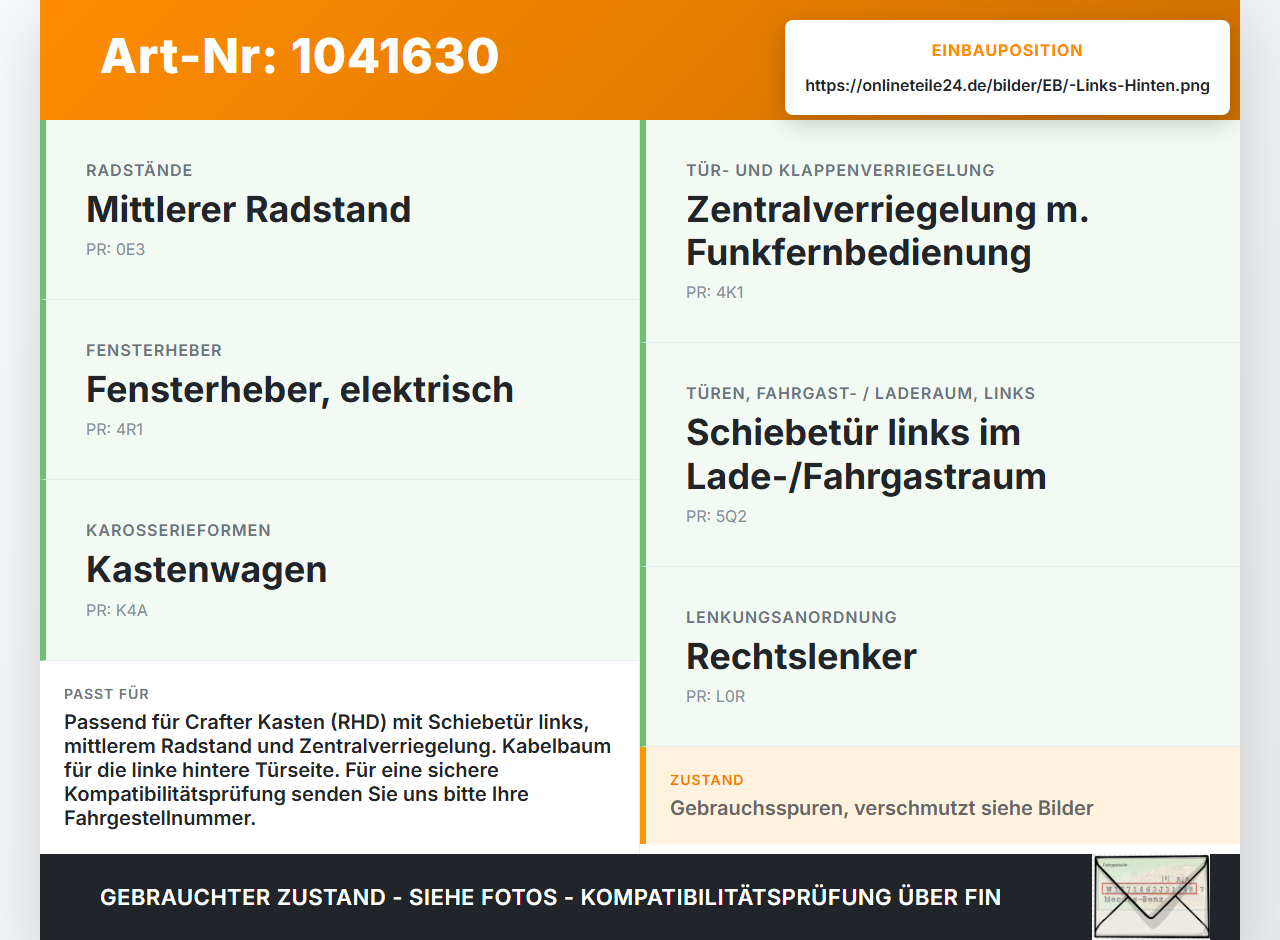The width and height of the screenshot is (1280, 940).
Task: Select the Rechtslenker steering entry
Action: (x=940, y=657)
